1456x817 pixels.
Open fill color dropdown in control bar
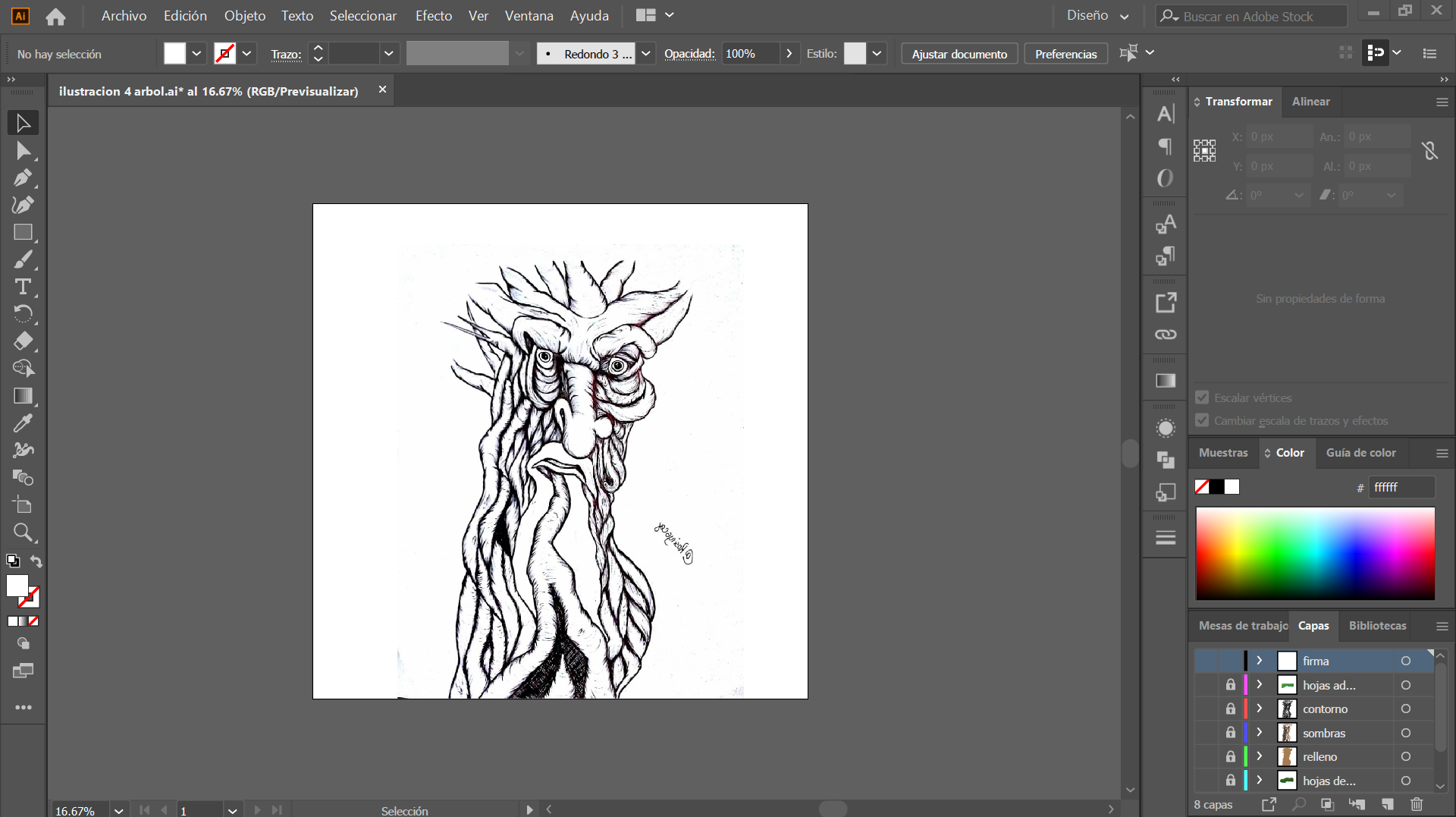[x=196, y=53]
